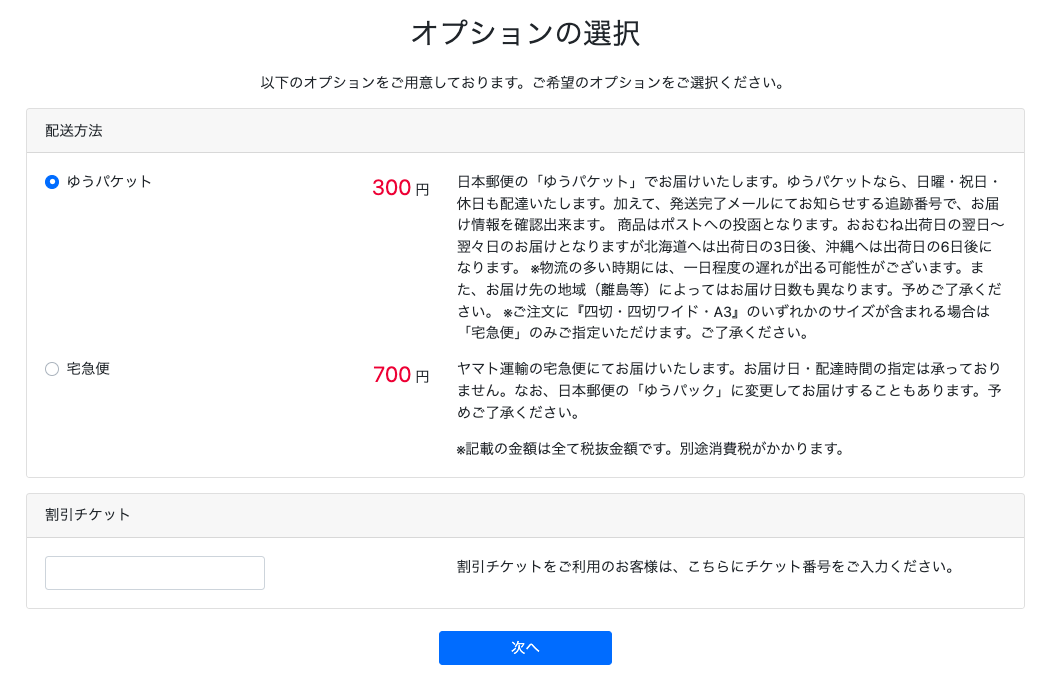Click the ゆうパケット option label text

(x=109, y=181)
